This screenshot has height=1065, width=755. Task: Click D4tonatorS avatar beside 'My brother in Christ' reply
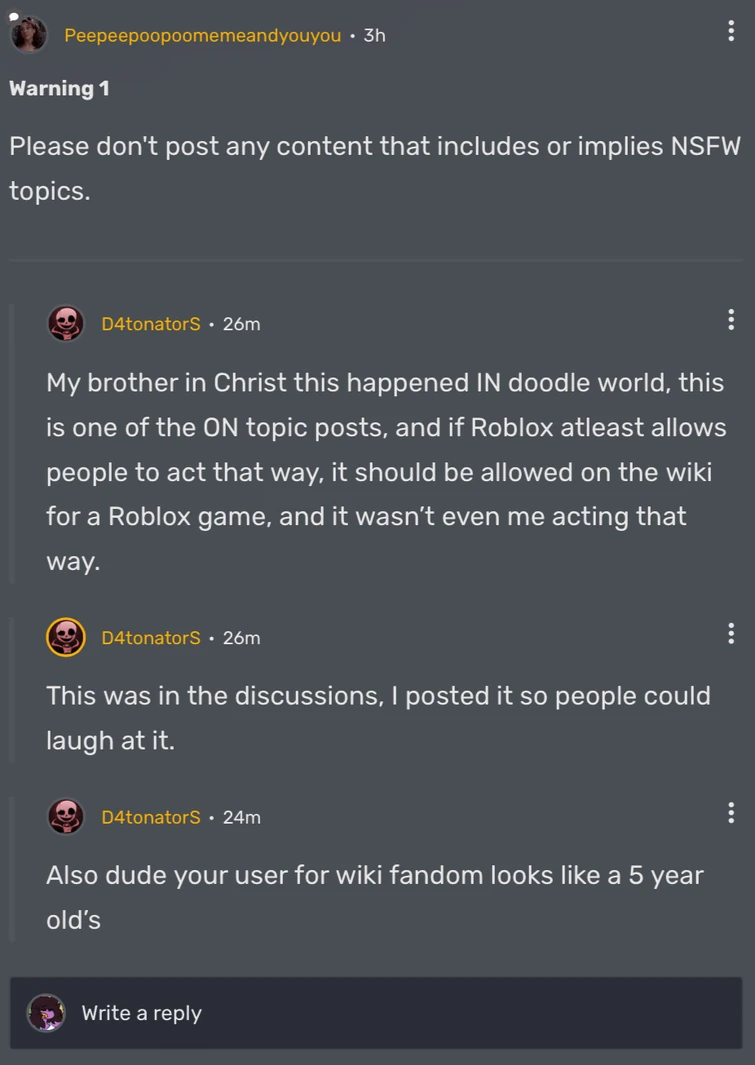click(66, 324)
